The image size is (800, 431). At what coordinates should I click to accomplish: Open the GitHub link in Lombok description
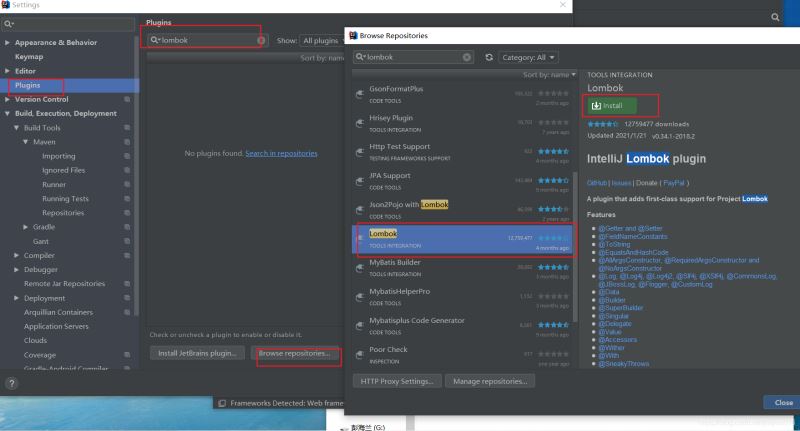pyautogui.click(x=597, y=183)
